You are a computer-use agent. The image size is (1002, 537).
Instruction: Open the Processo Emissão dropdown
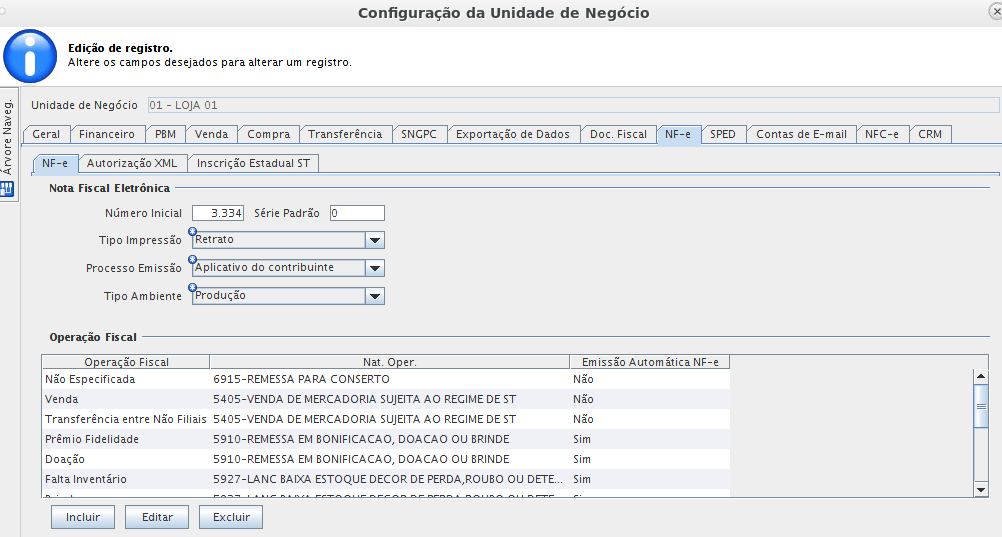374,268
